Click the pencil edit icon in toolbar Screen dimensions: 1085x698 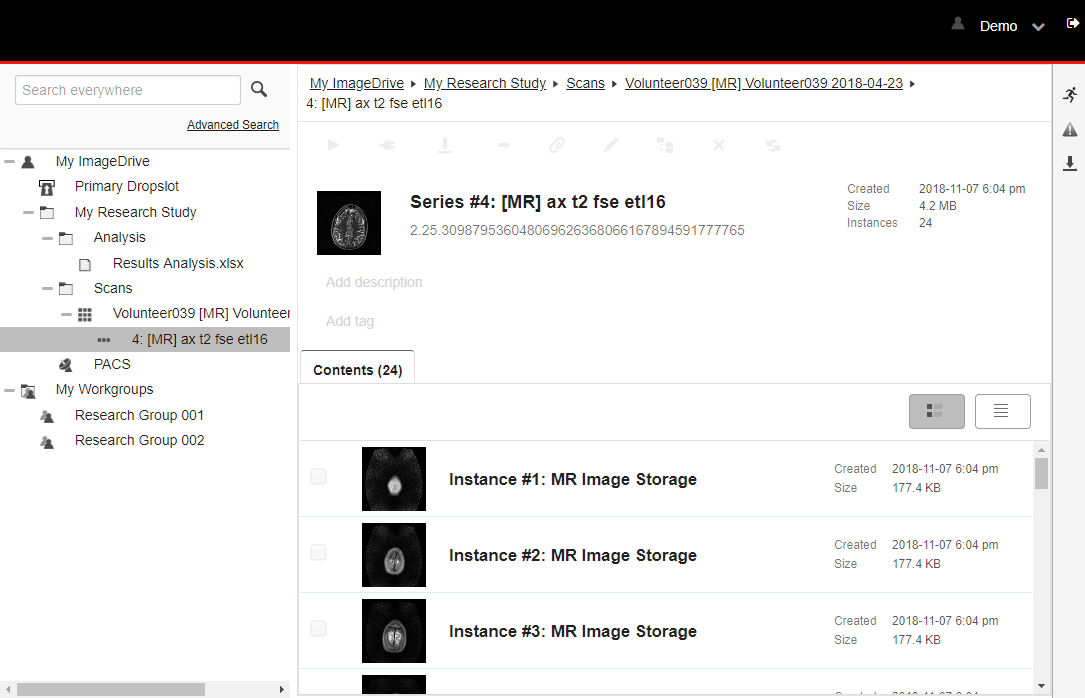pos(611,145)
